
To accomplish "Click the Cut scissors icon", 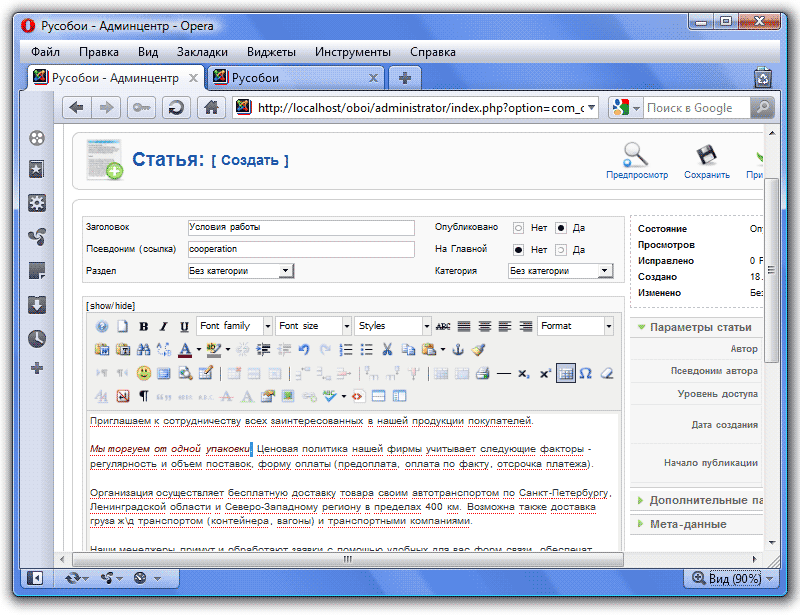I will click(x=387, y=350).
